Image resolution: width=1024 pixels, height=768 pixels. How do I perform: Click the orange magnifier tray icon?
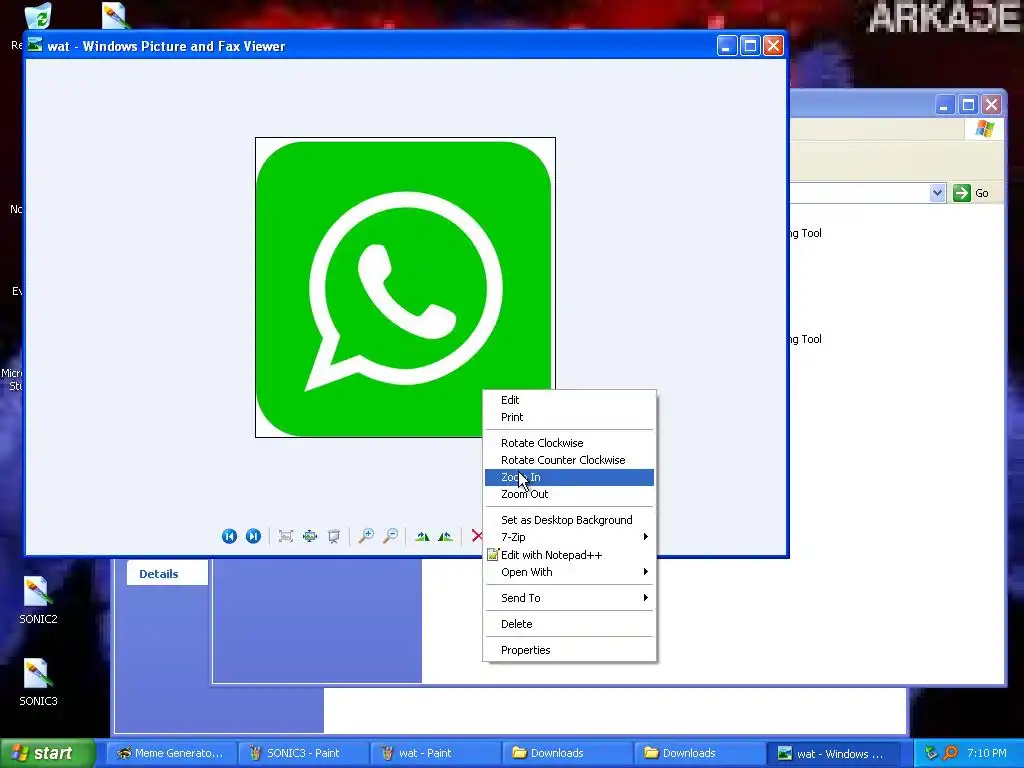click(x=950, y=753)
